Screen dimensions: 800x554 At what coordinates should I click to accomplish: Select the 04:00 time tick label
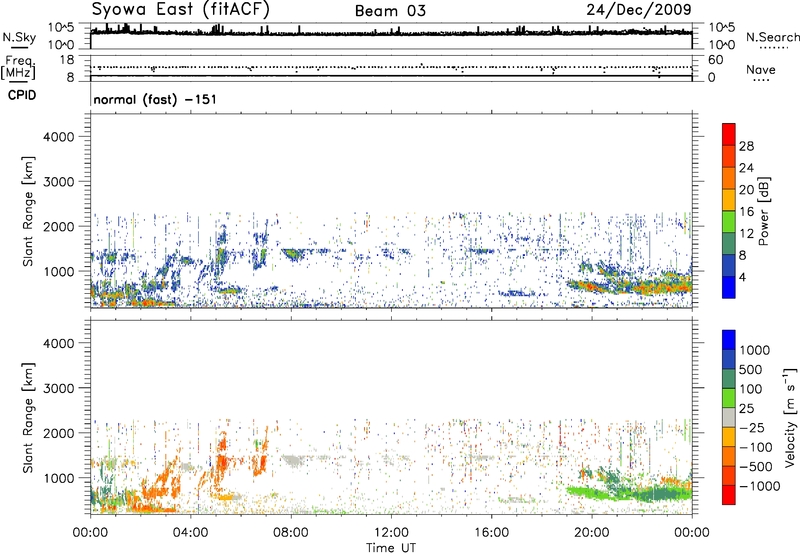click(x=190, y=533)
